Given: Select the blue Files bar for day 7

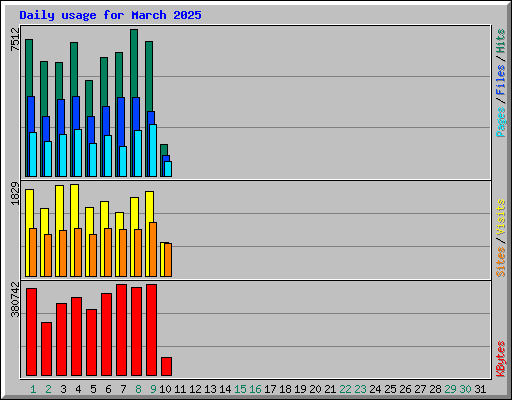Looking at the screenshot, I should pos(121,122).
